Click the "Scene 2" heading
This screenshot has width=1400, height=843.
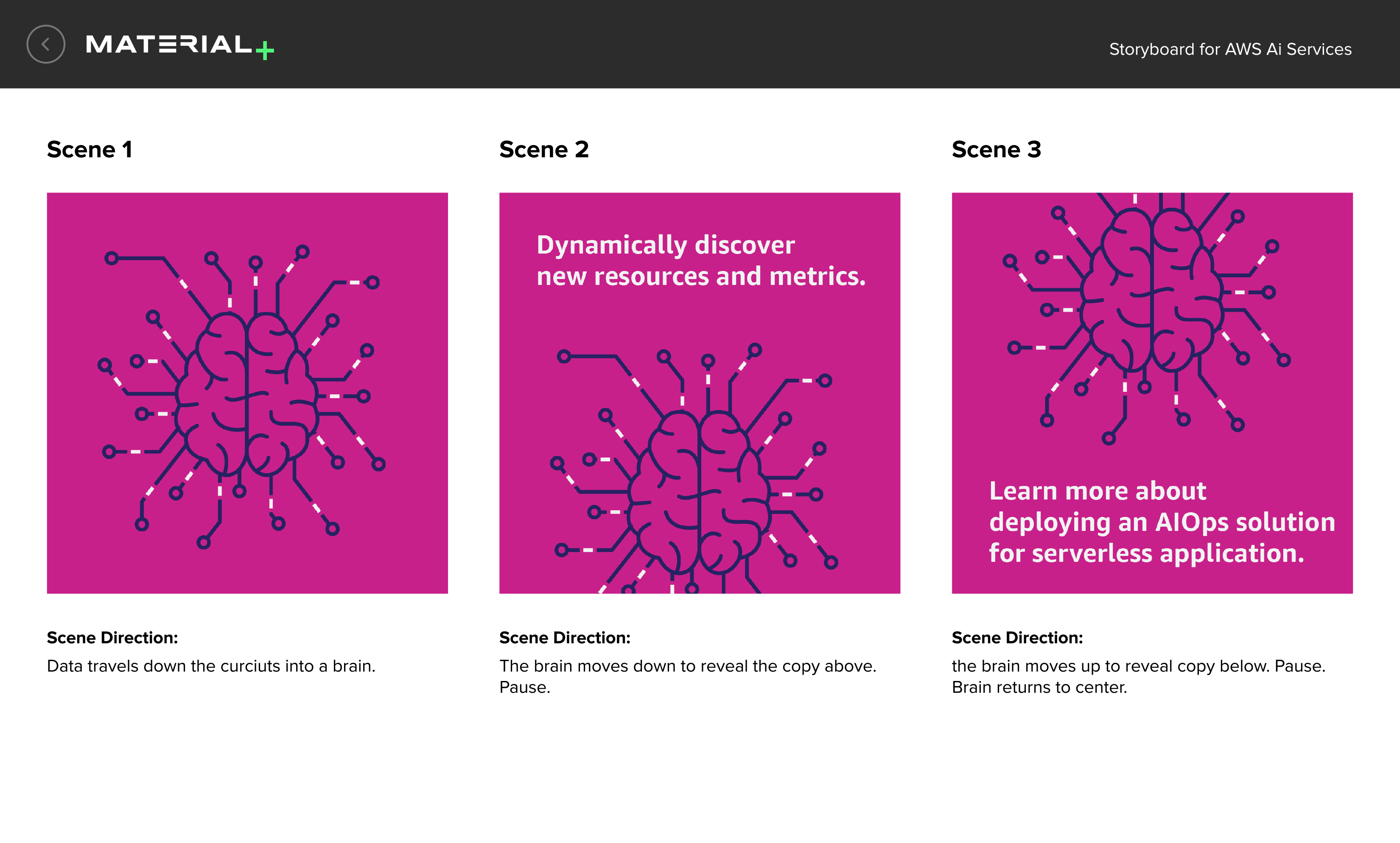tap(544, 150)
